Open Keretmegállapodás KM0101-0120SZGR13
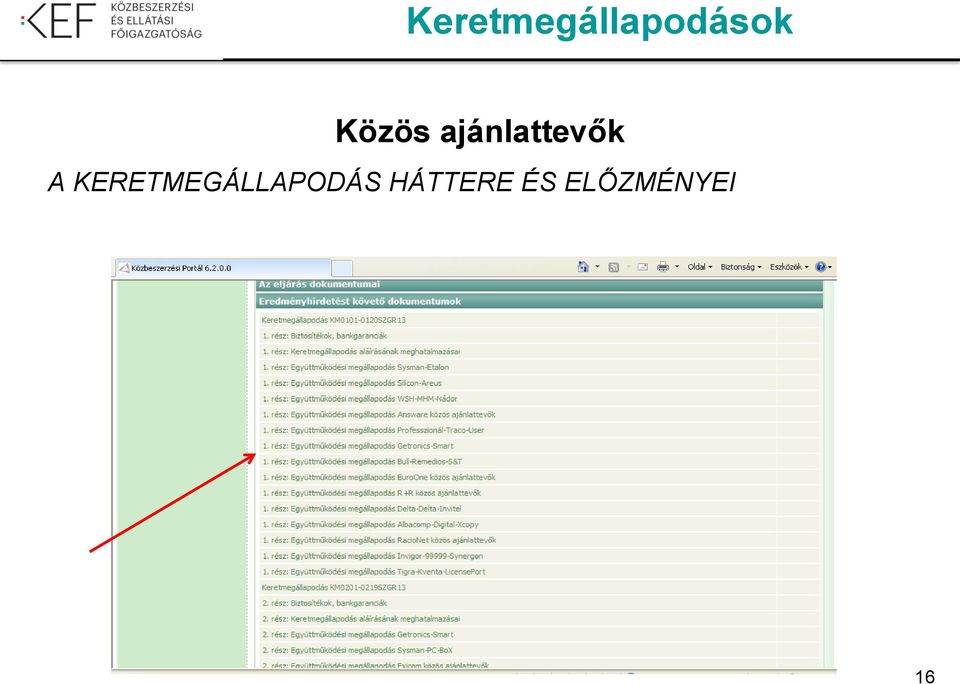Viewport: 960px width, 684px height. (x=334, y=320)
